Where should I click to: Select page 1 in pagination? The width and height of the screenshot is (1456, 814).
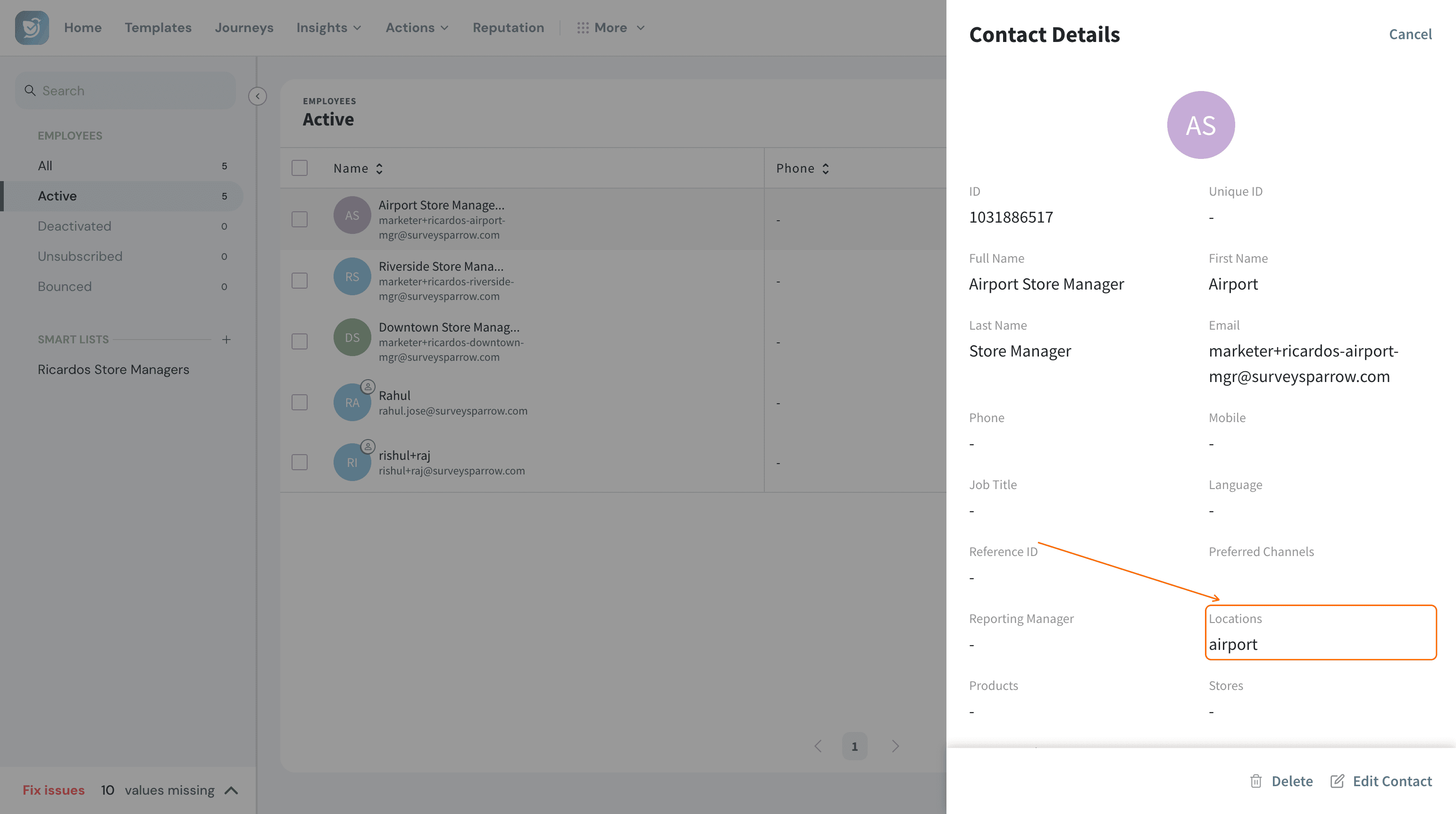click(x=854, y=746)
